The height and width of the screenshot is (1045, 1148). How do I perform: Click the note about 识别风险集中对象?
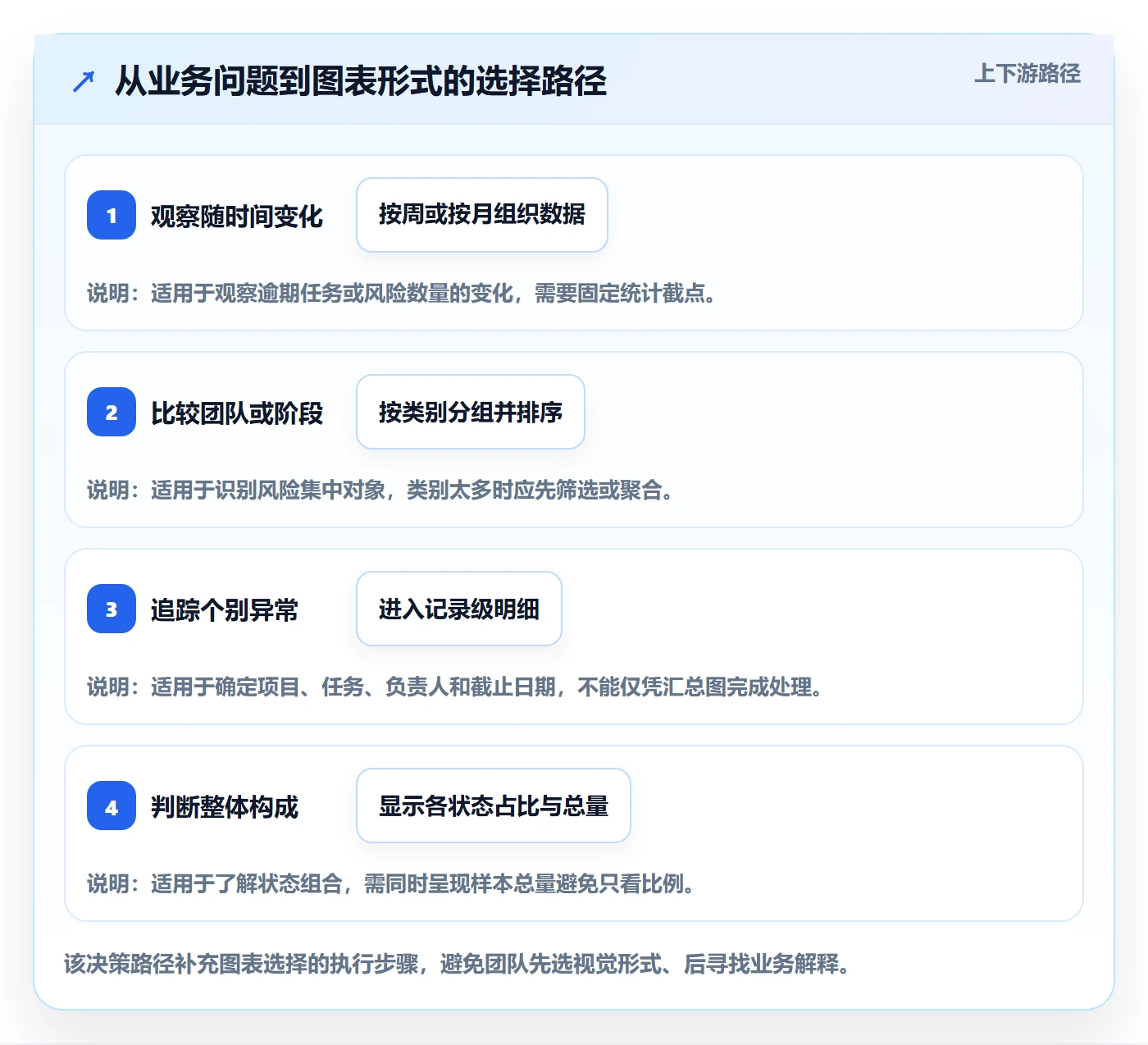tap(380, 490)
